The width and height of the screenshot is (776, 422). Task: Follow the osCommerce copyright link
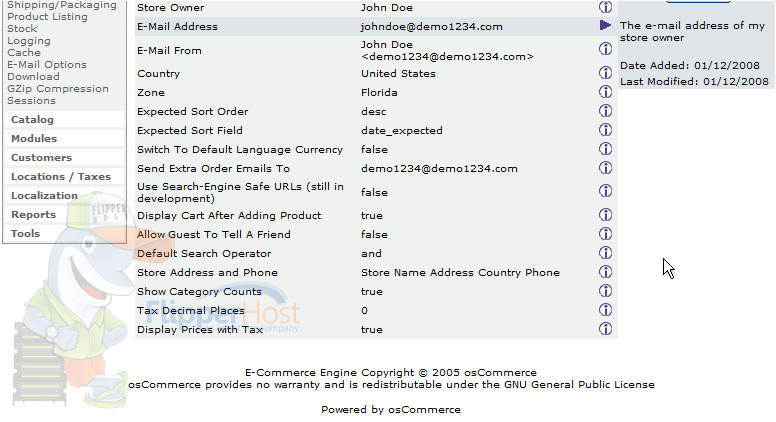click(x=500, y=373)
